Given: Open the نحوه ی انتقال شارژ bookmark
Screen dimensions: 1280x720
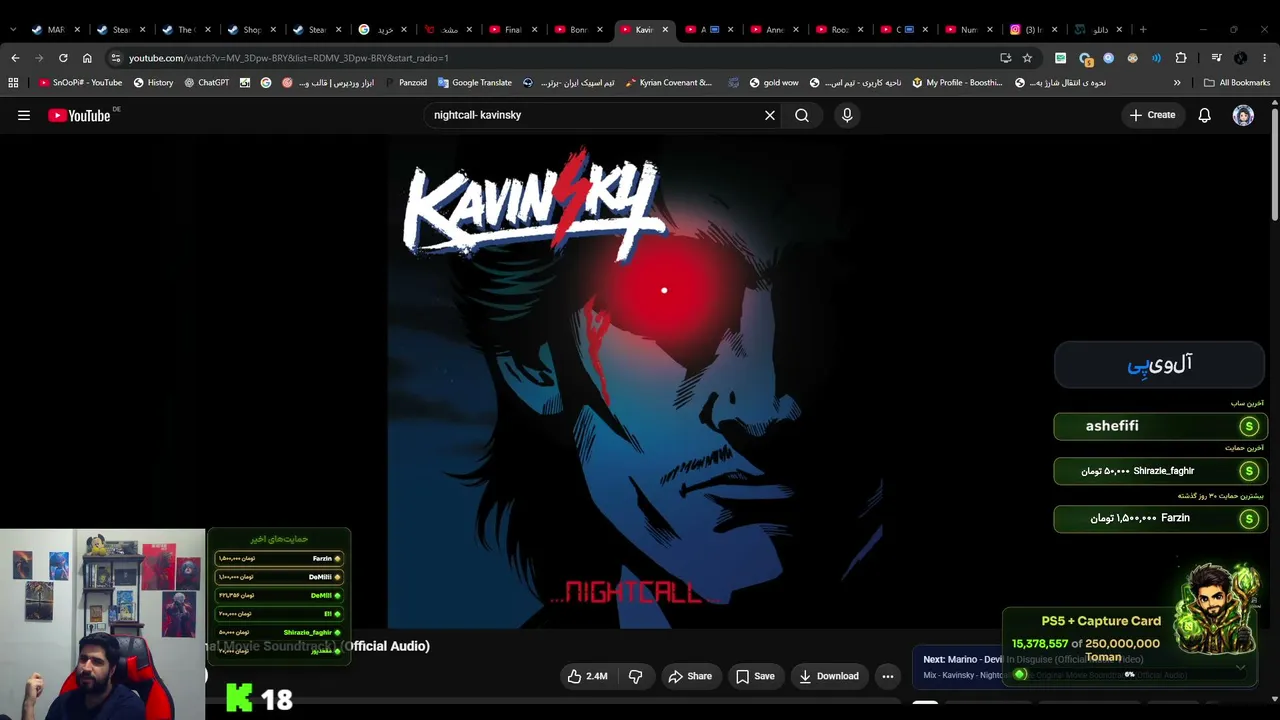Looking at the screenshot, I should tap(1060, 83).
